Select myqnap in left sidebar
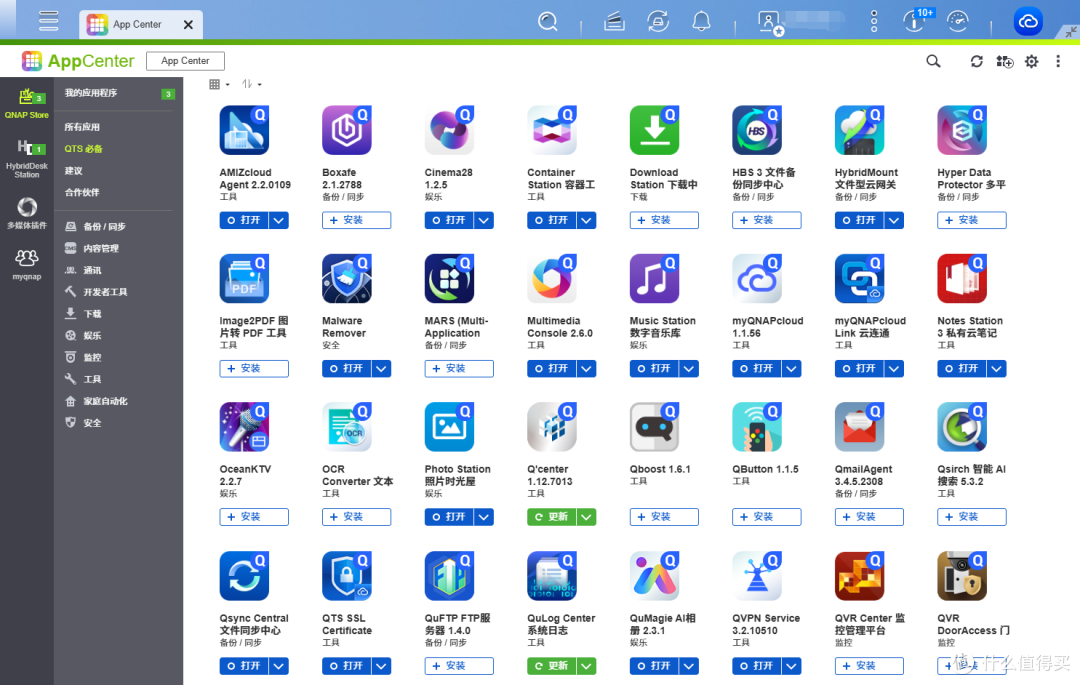Screen dimensions: 1080x685 click(x=27, y=265)
